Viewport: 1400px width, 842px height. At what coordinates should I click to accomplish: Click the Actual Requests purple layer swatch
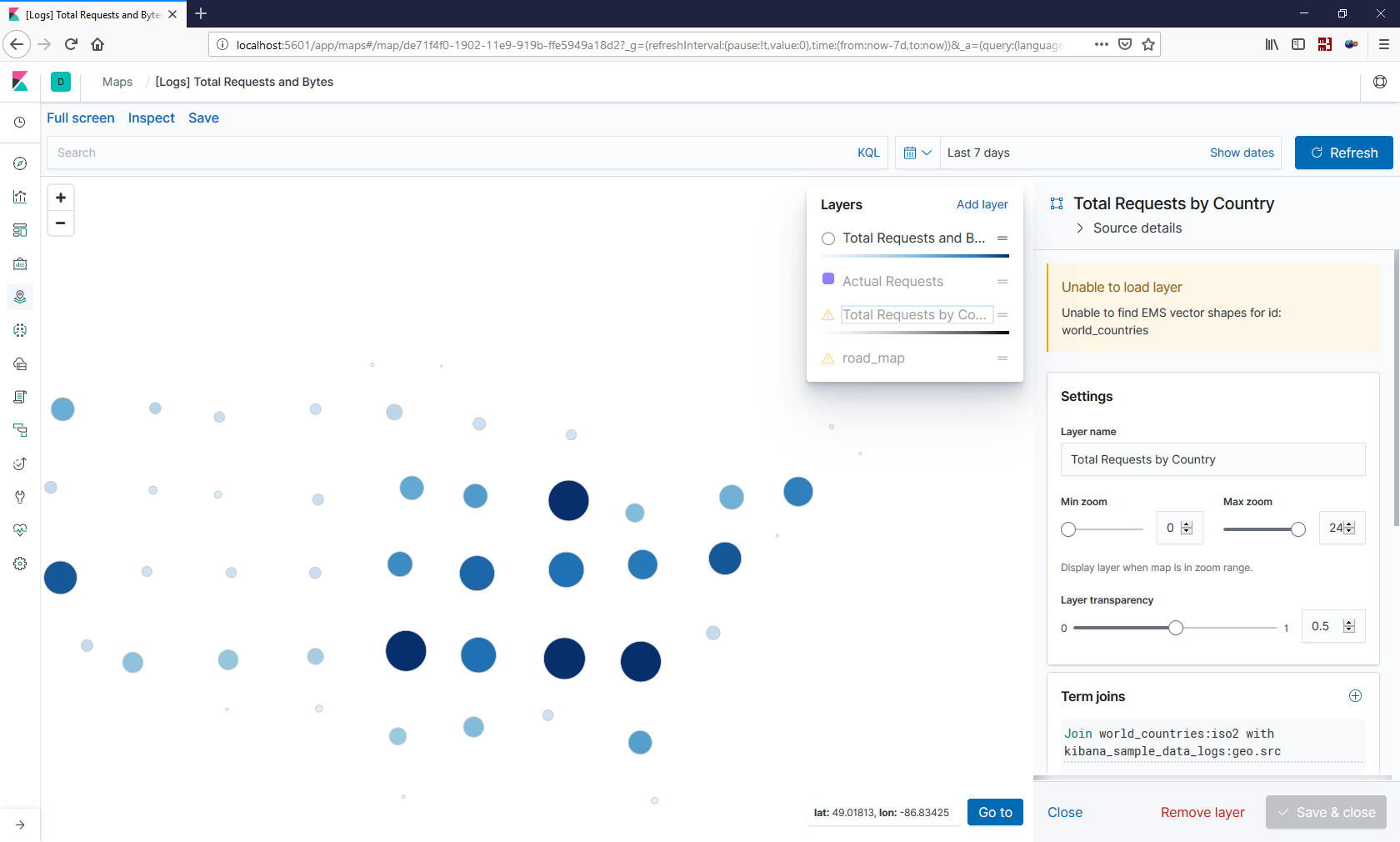pos(828,279)
